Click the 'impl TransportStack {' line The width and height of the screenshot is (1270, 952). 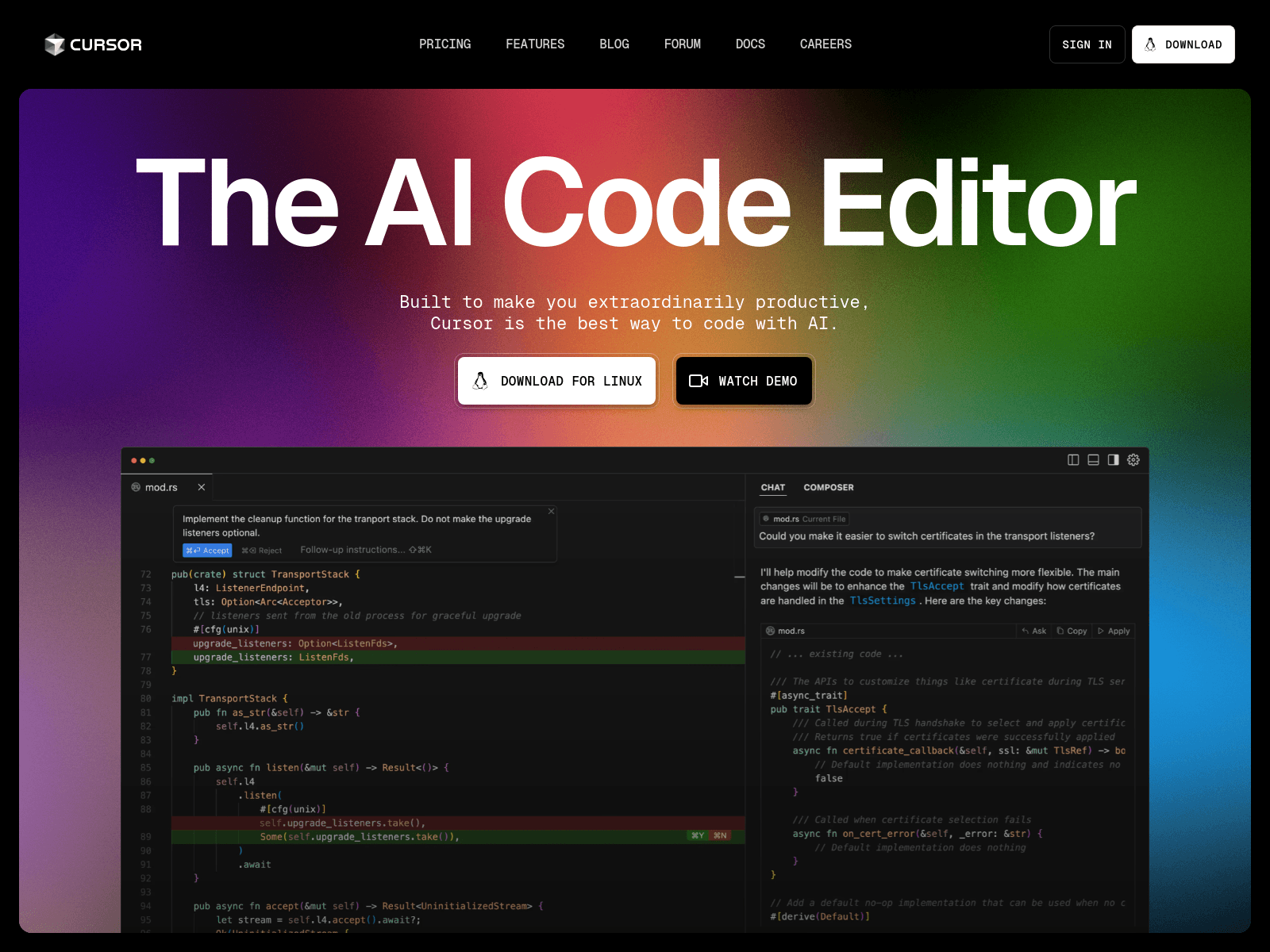point(230,699)
